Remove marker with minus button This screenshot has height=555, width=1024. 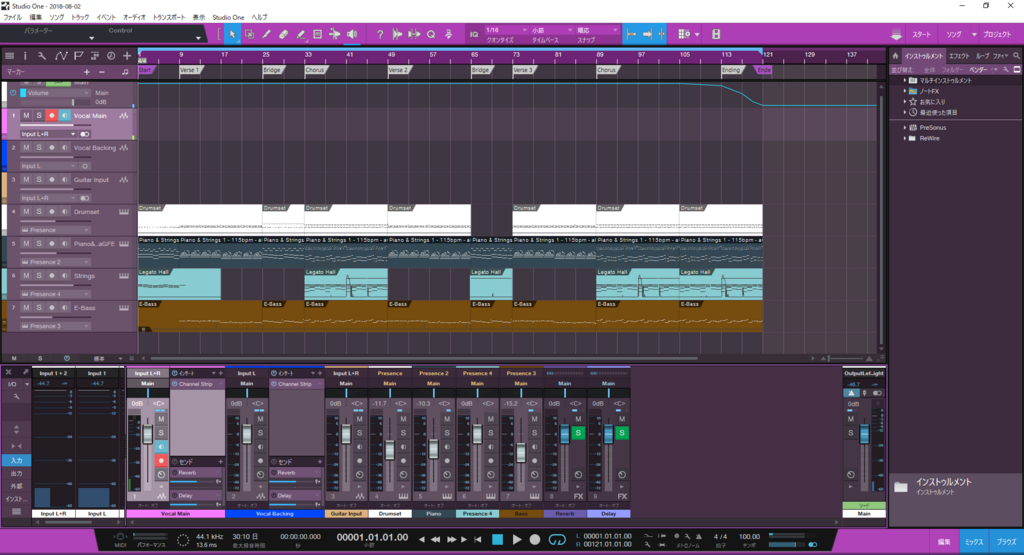tap(102, 72)
